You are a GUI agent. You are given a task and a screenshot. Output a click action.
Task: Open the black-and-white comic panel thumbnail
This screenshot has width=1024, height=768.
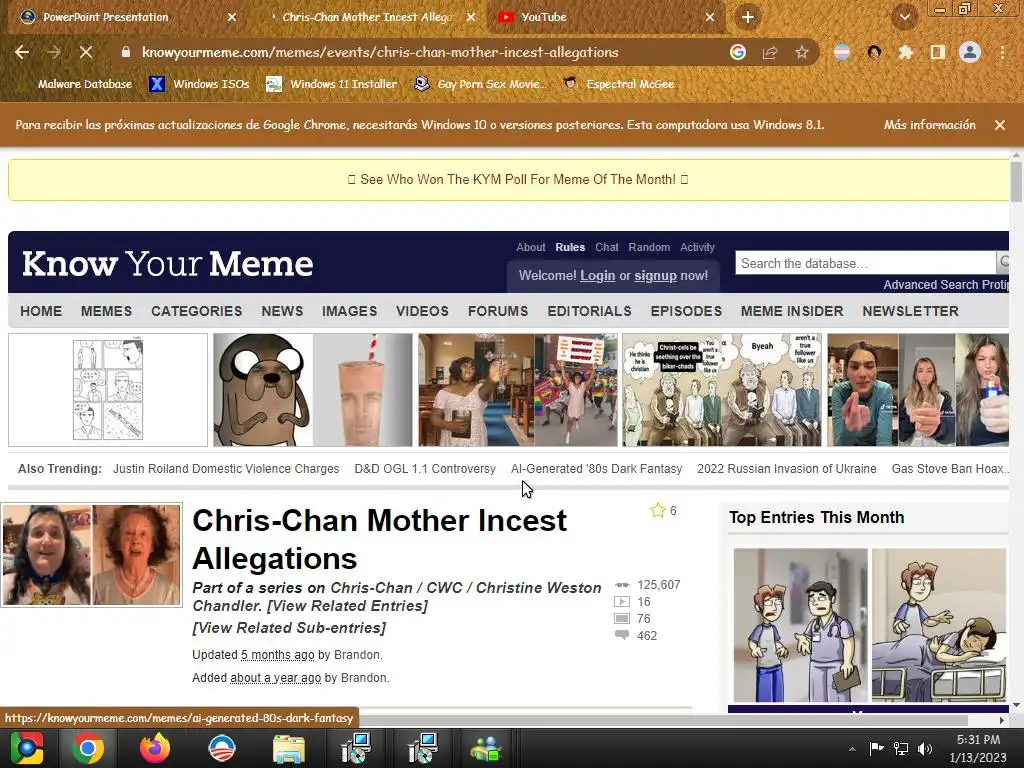pyautogui.click(x=108, y=390)
